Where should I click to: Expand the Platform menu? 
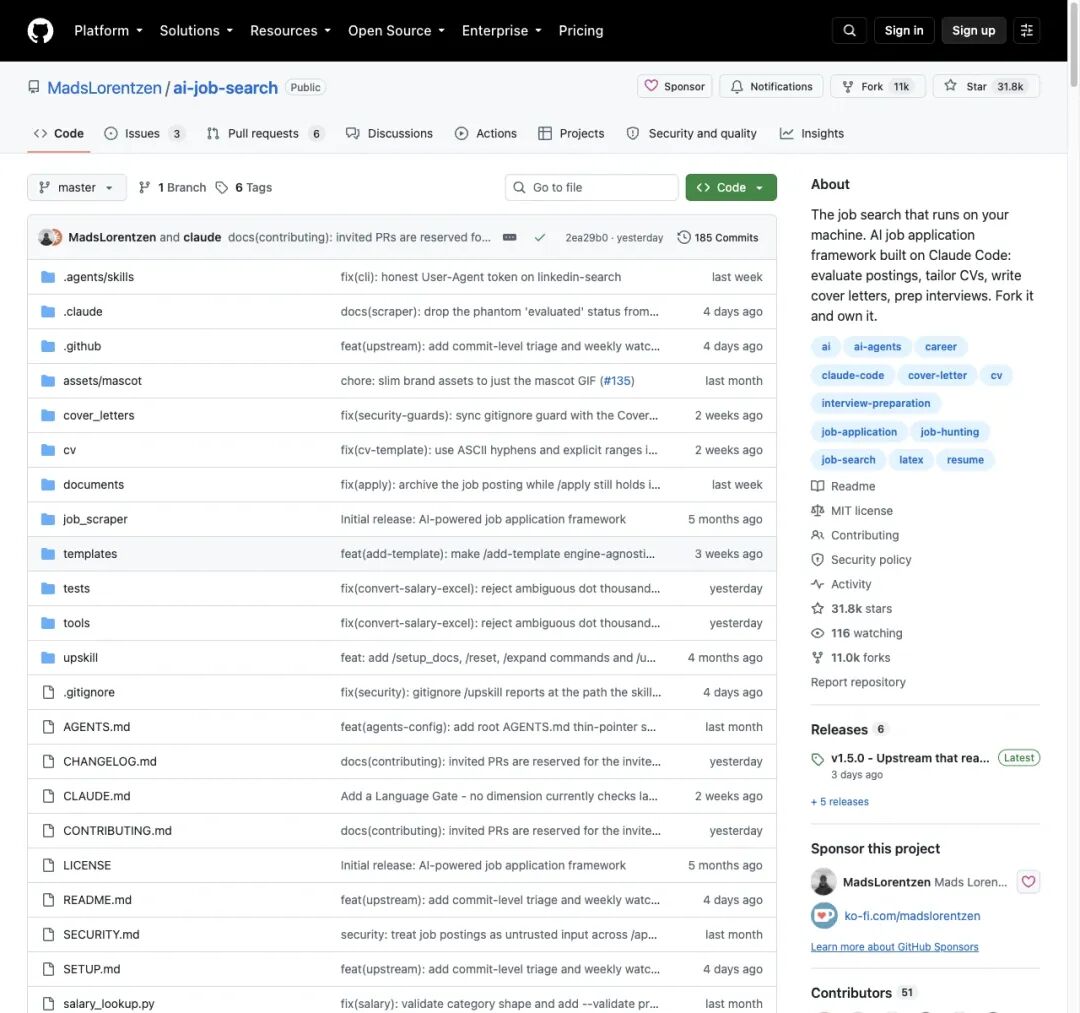point(108,31)
